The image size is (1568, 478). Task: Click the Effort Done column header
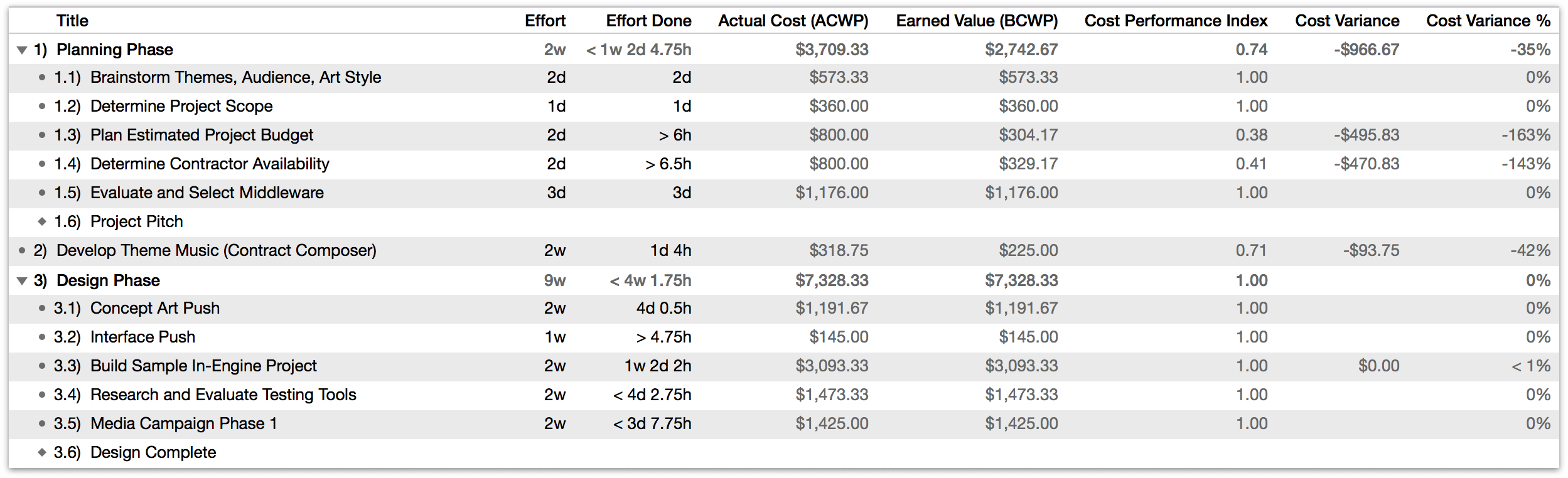pyautogui.click(x=648, y=21)
